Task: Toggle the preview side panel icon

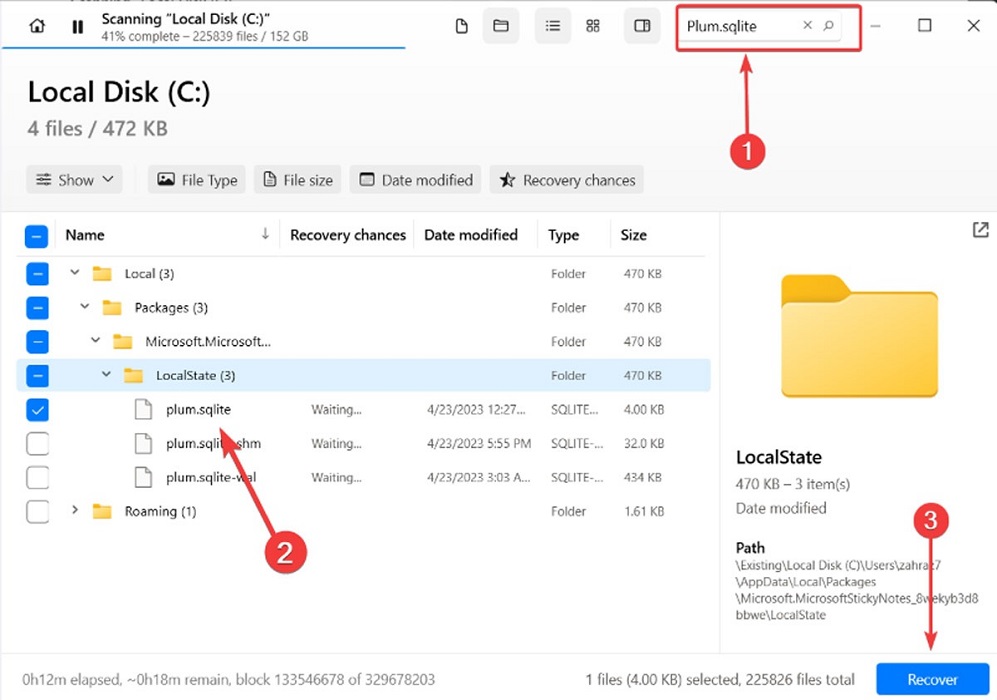Action: pyautogui.click(x=642, y=26)
